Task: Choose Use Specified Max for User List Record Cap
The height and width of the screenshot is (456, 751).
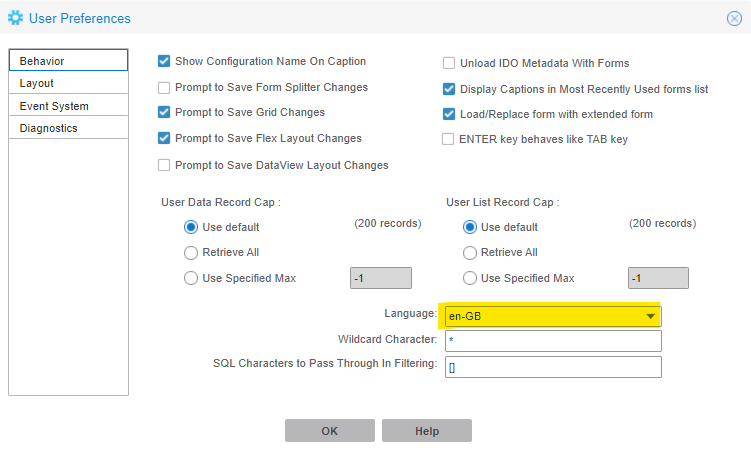Action: 470,278
